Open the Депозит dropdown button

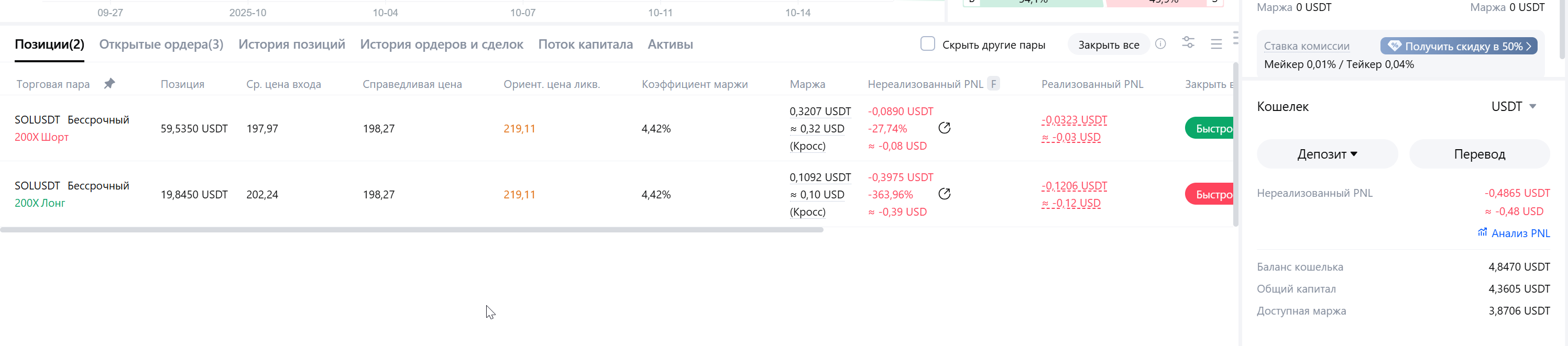(1327, 154)
